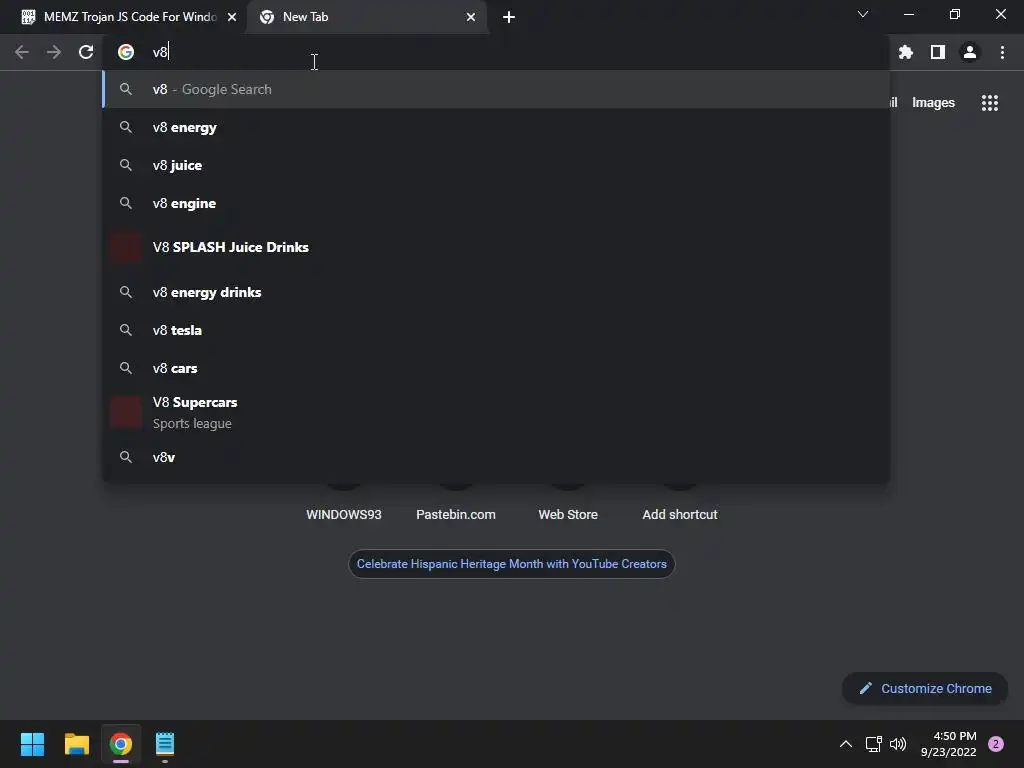
Task: Open Chrome's three-dot menu
Action: tap(1002, 52)
